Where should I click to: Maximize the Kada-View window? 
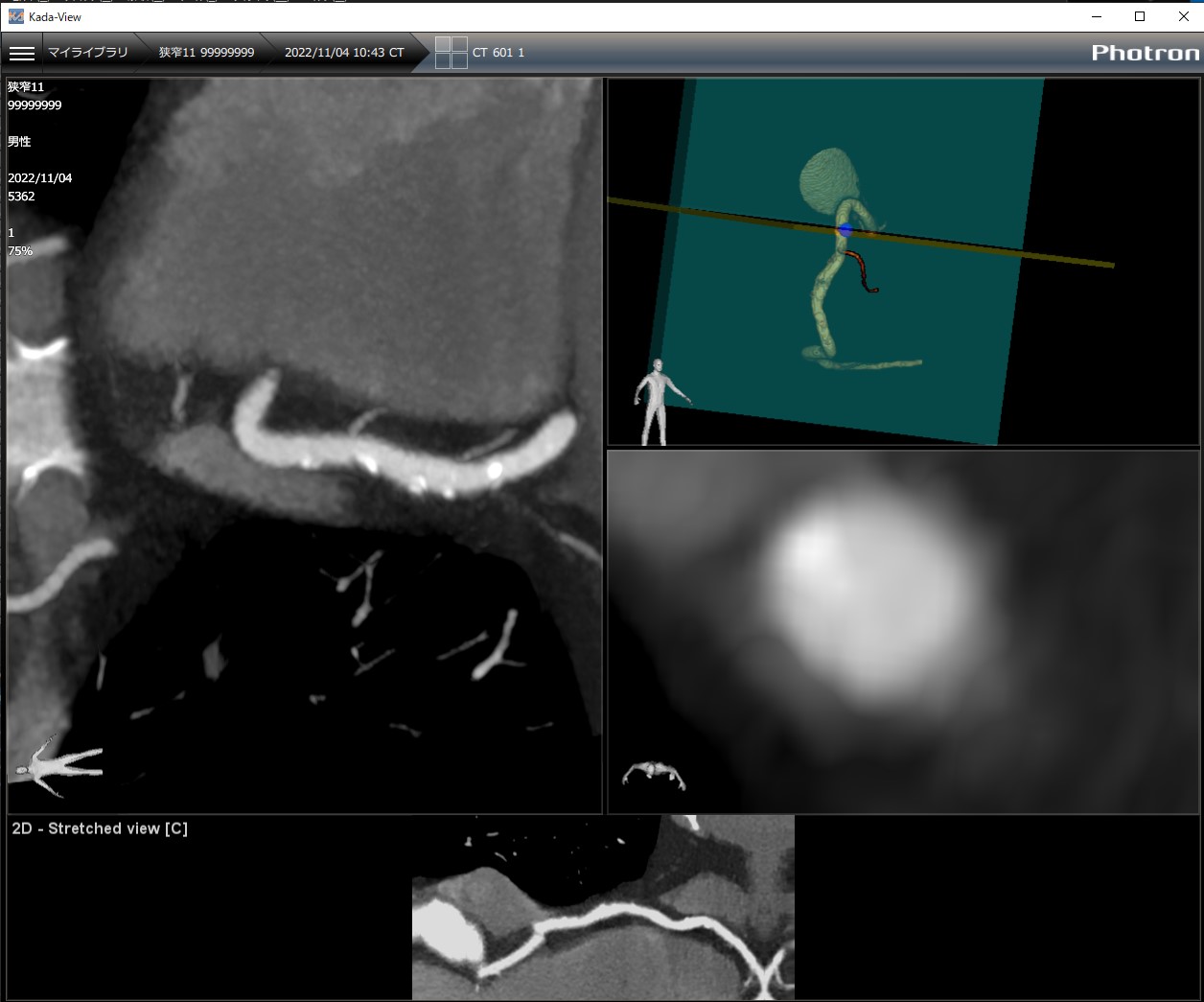tap(1140, 16)
